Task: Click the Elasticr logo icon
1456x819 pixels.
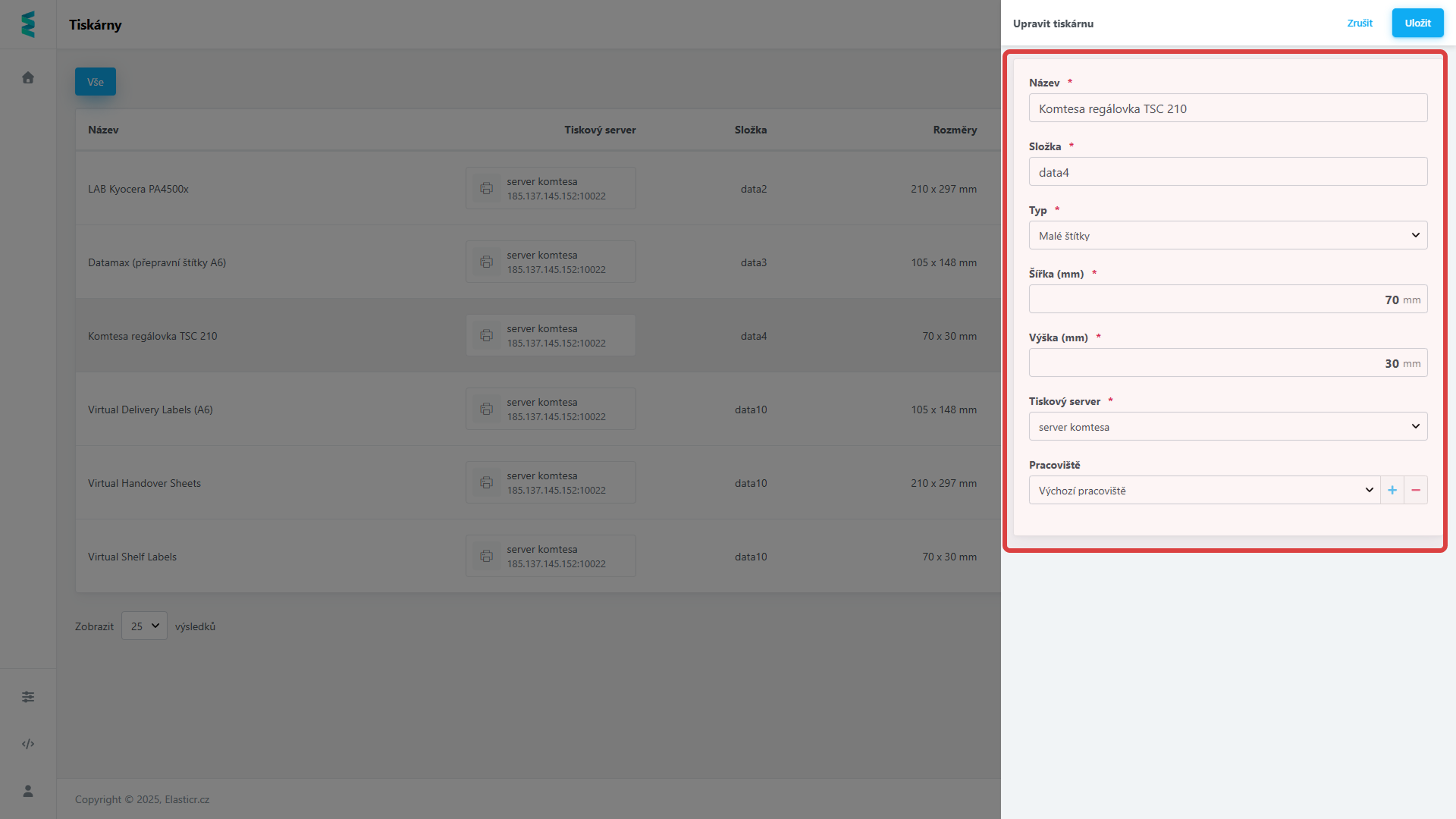Action: point(28,24)
